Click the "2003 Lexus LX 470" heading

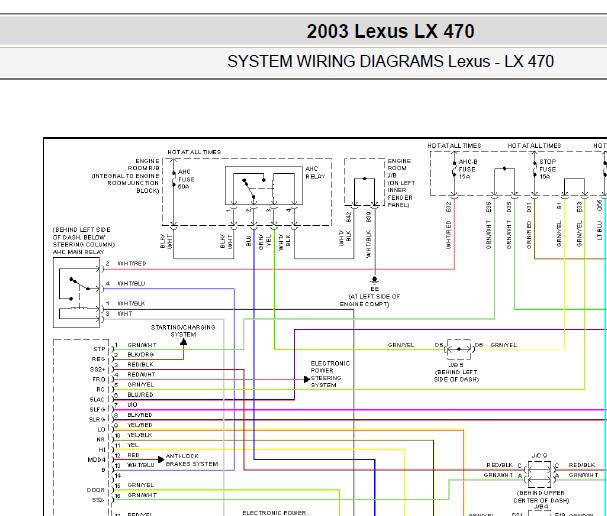coord(390,31)
